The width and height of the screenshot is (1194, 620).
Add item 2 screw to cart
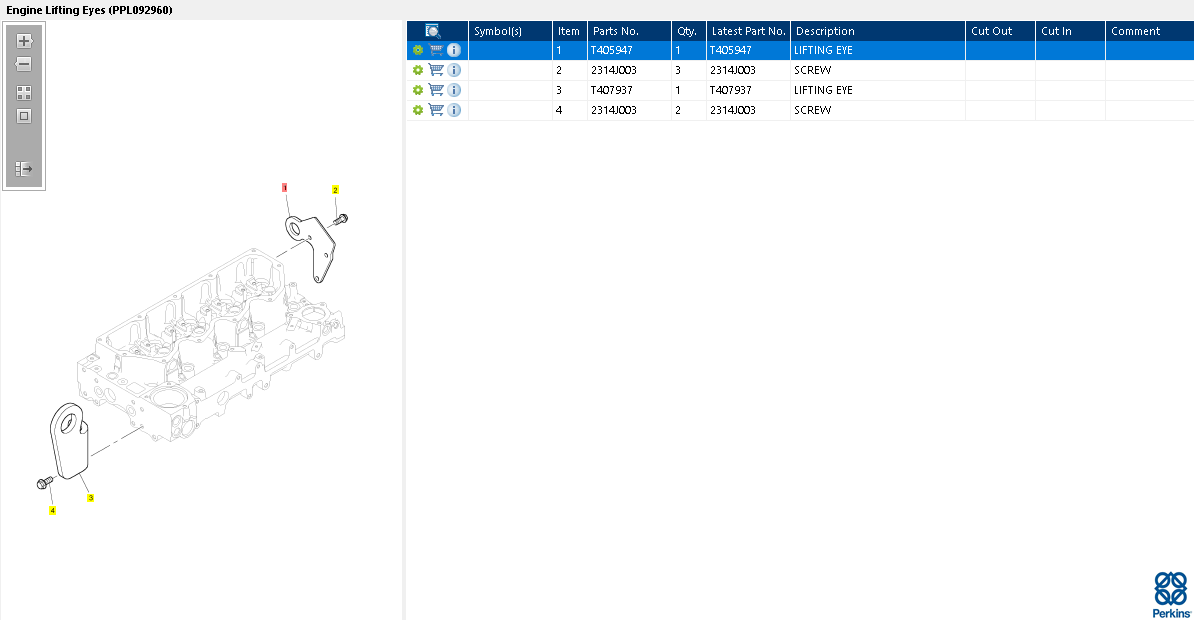pos(436,70)
